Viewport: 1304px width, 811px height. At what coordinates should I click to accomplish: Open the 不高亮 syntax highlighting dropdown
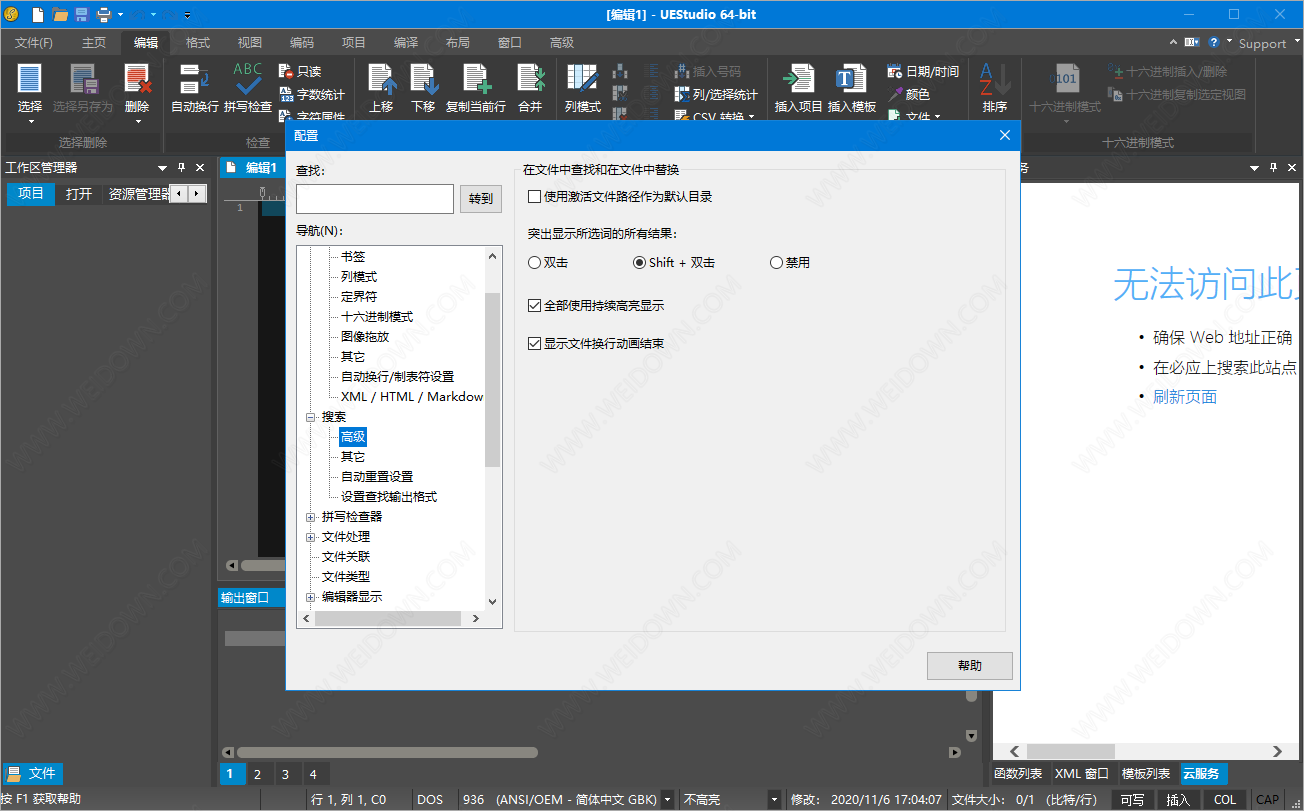tap(774, 799)
